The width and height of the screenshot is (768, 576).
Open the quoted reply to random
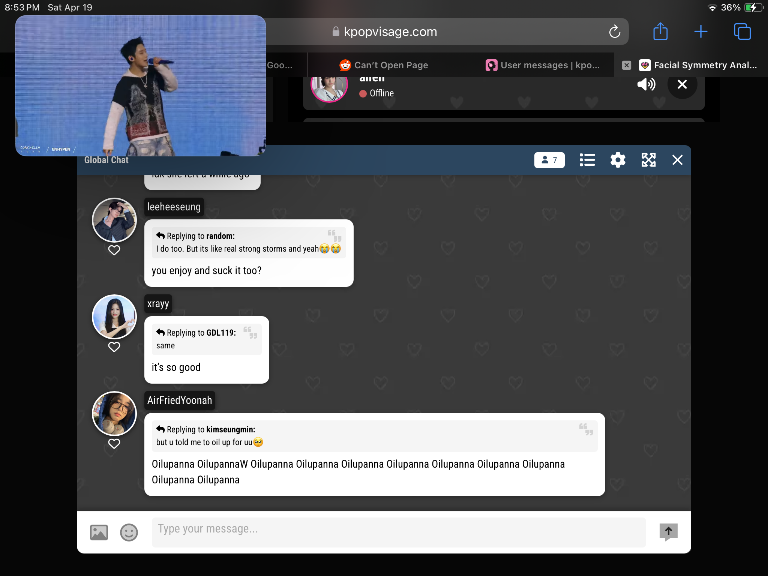(248, 242)
